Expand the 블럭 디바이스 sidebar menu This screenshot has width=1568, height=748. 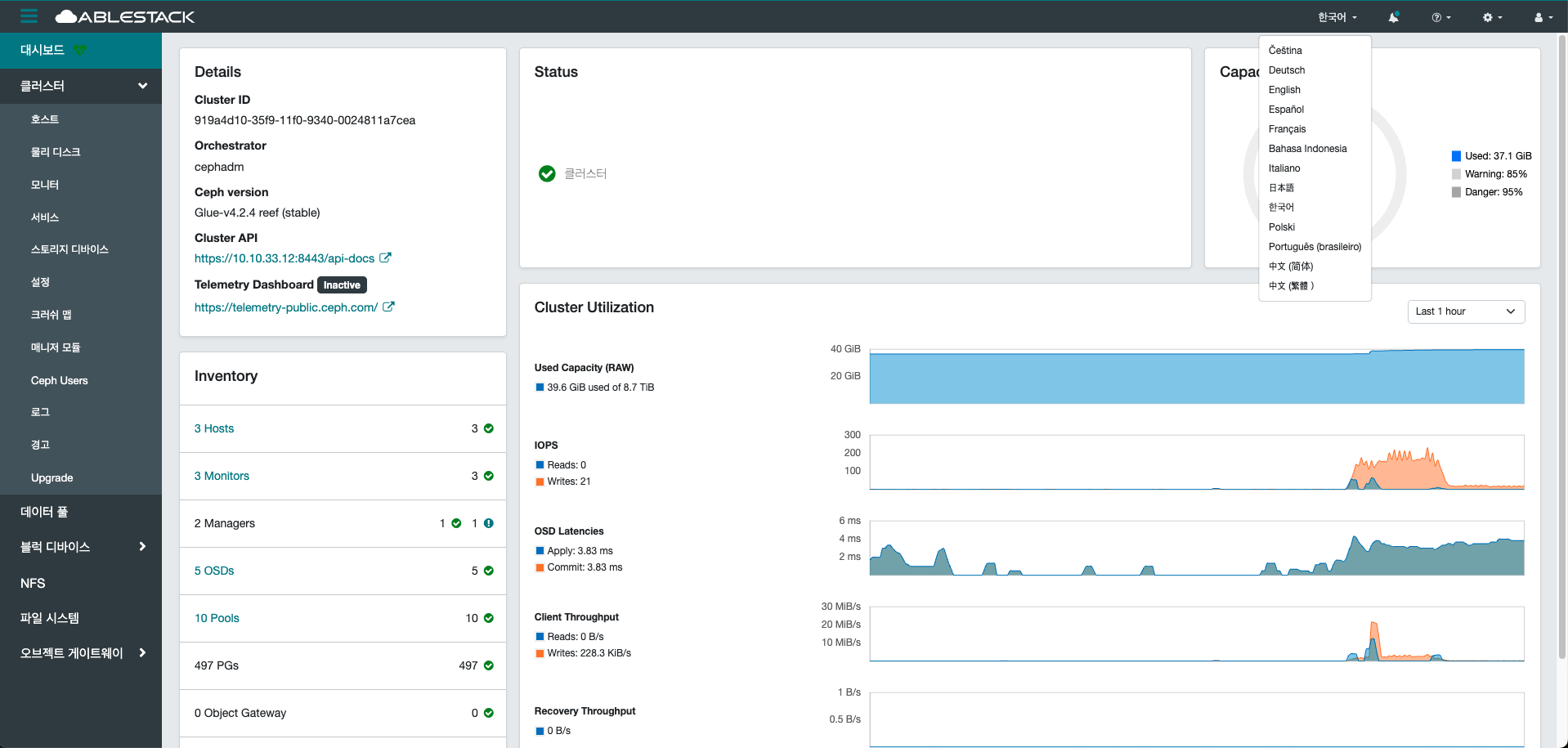point(142,547)
